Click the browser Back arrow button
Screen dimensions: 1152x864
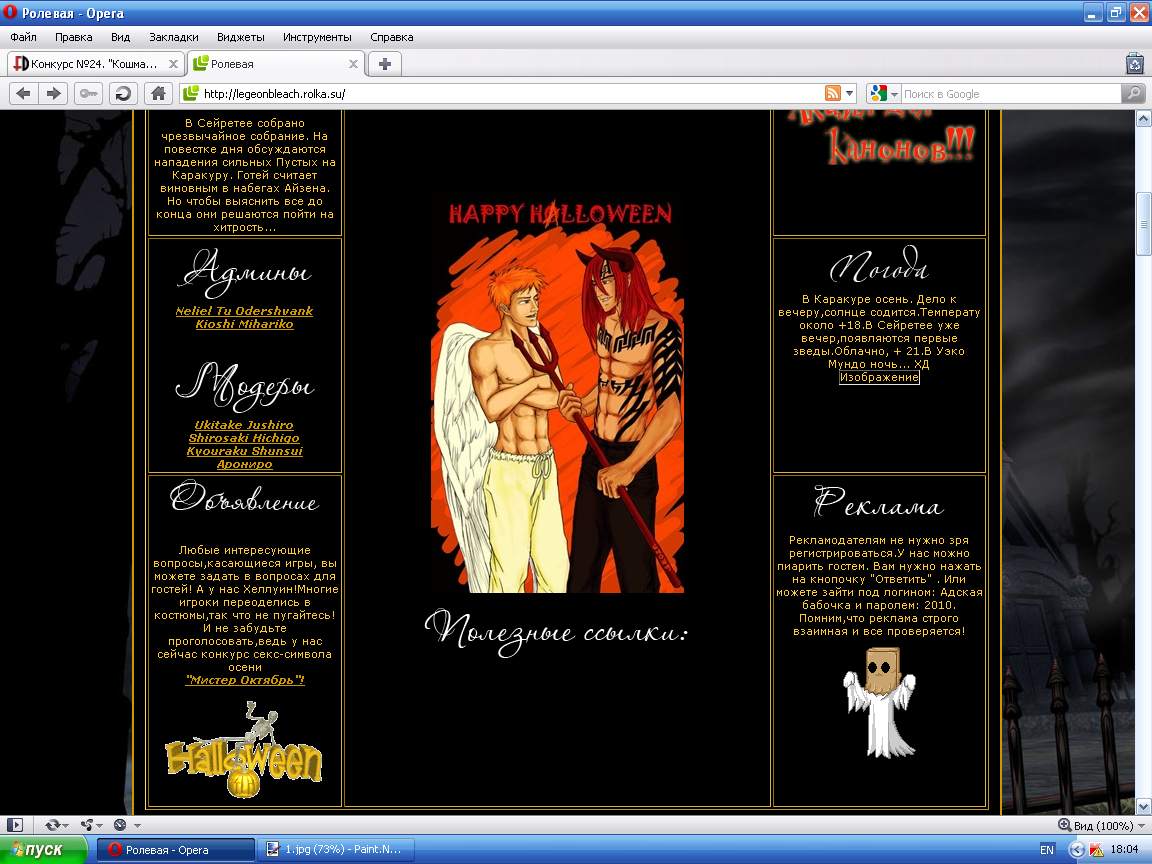click(23, 93)
